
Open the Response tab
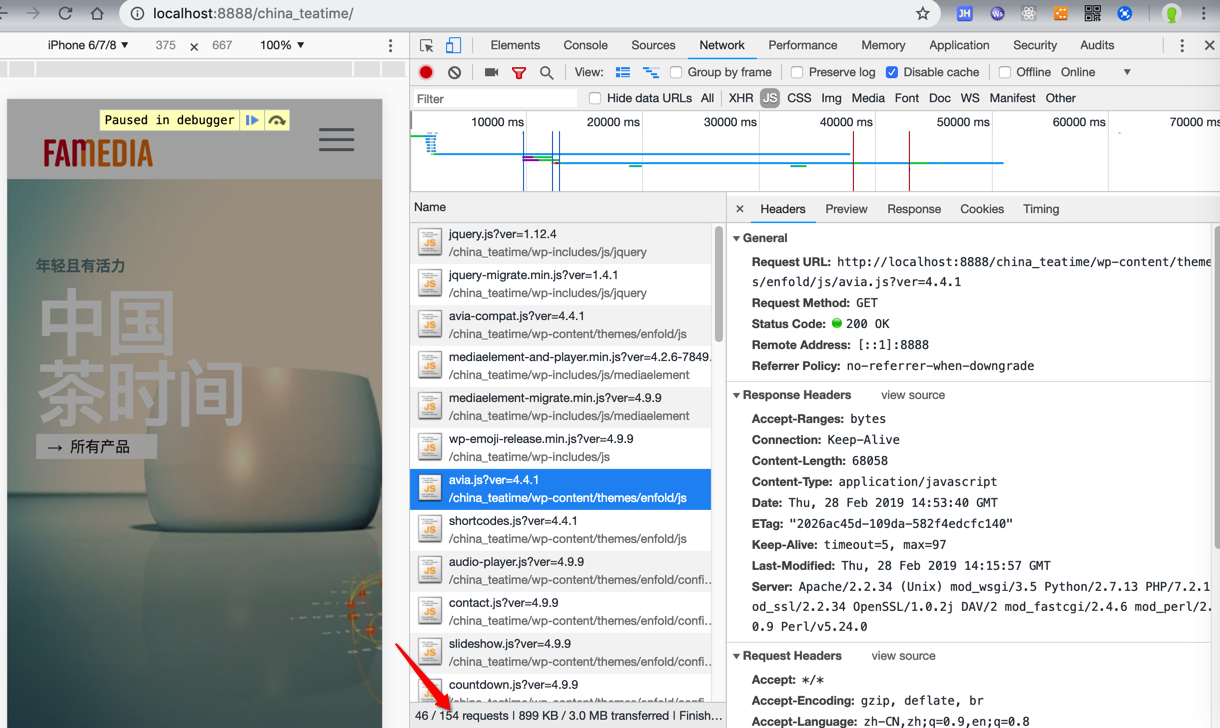click(914, 209)
